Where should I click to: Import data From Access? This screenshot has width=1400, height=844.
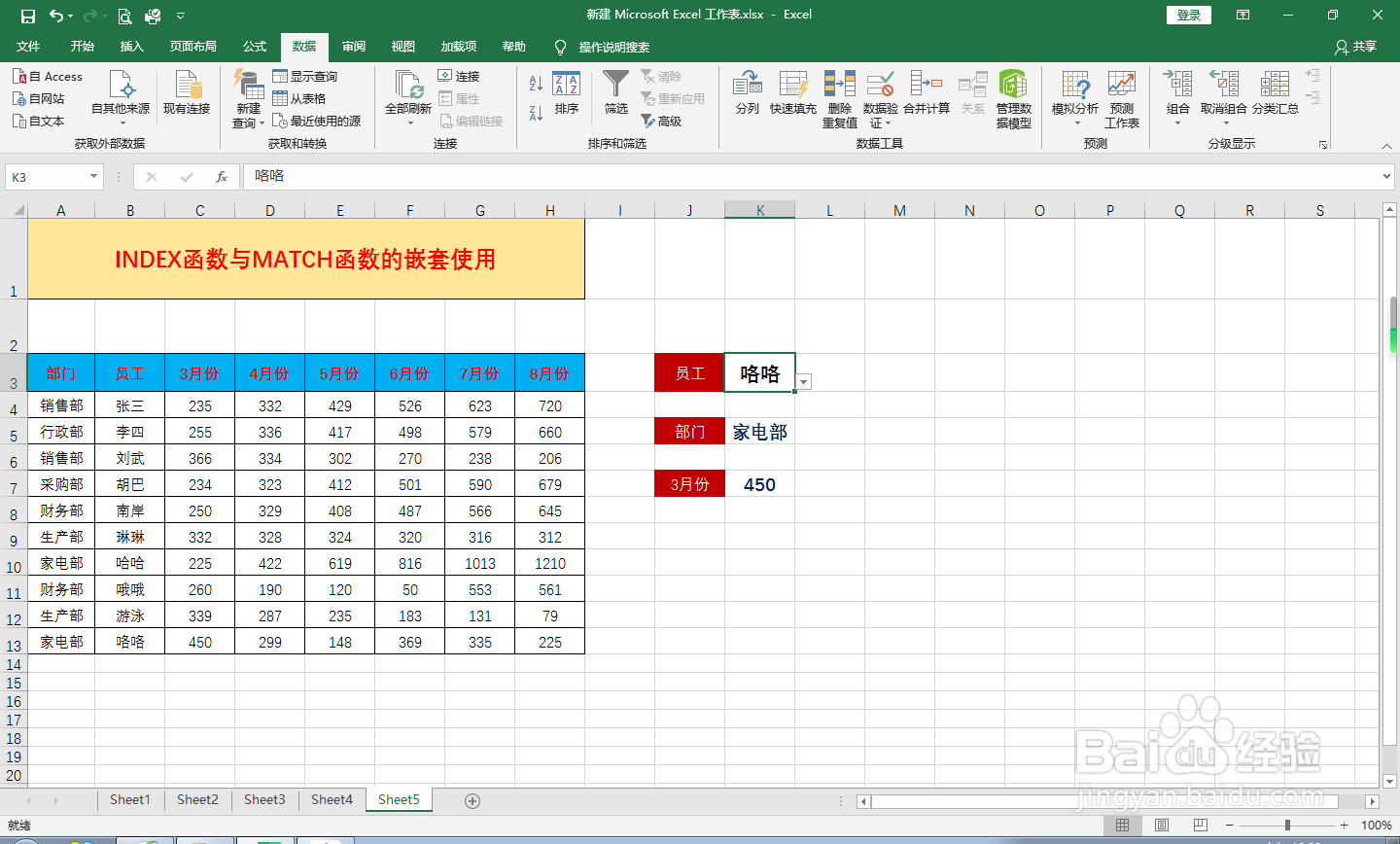tap(48, 76)
